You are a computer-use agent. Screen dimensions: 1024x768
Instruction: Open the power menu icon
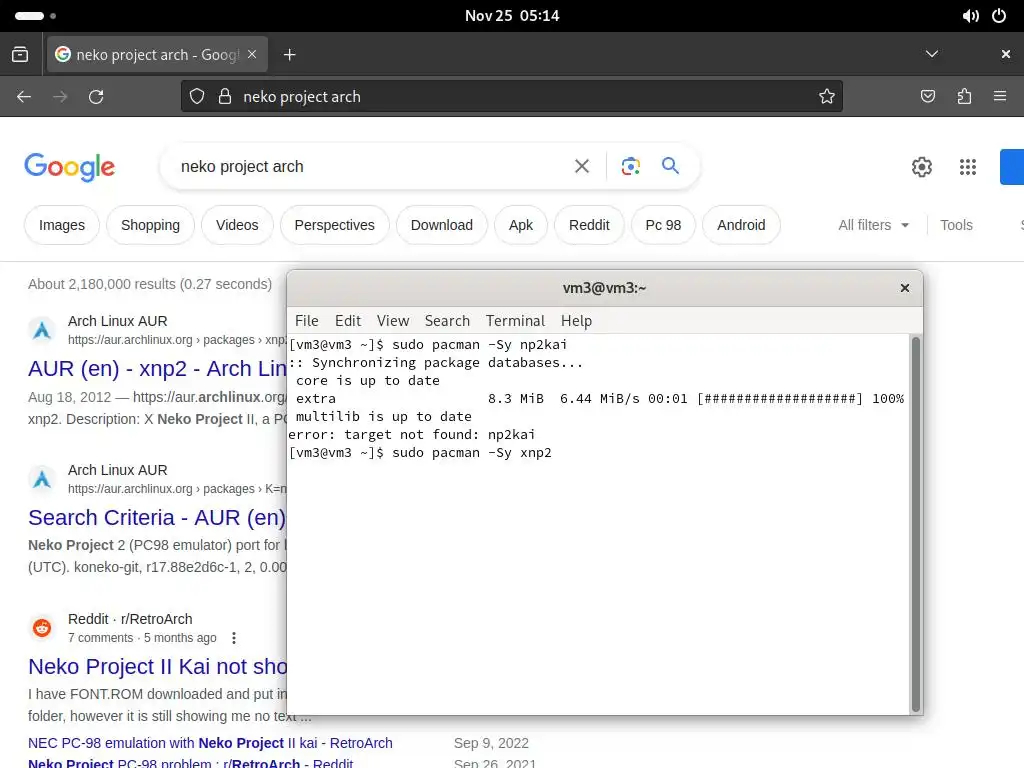(999, 16)
